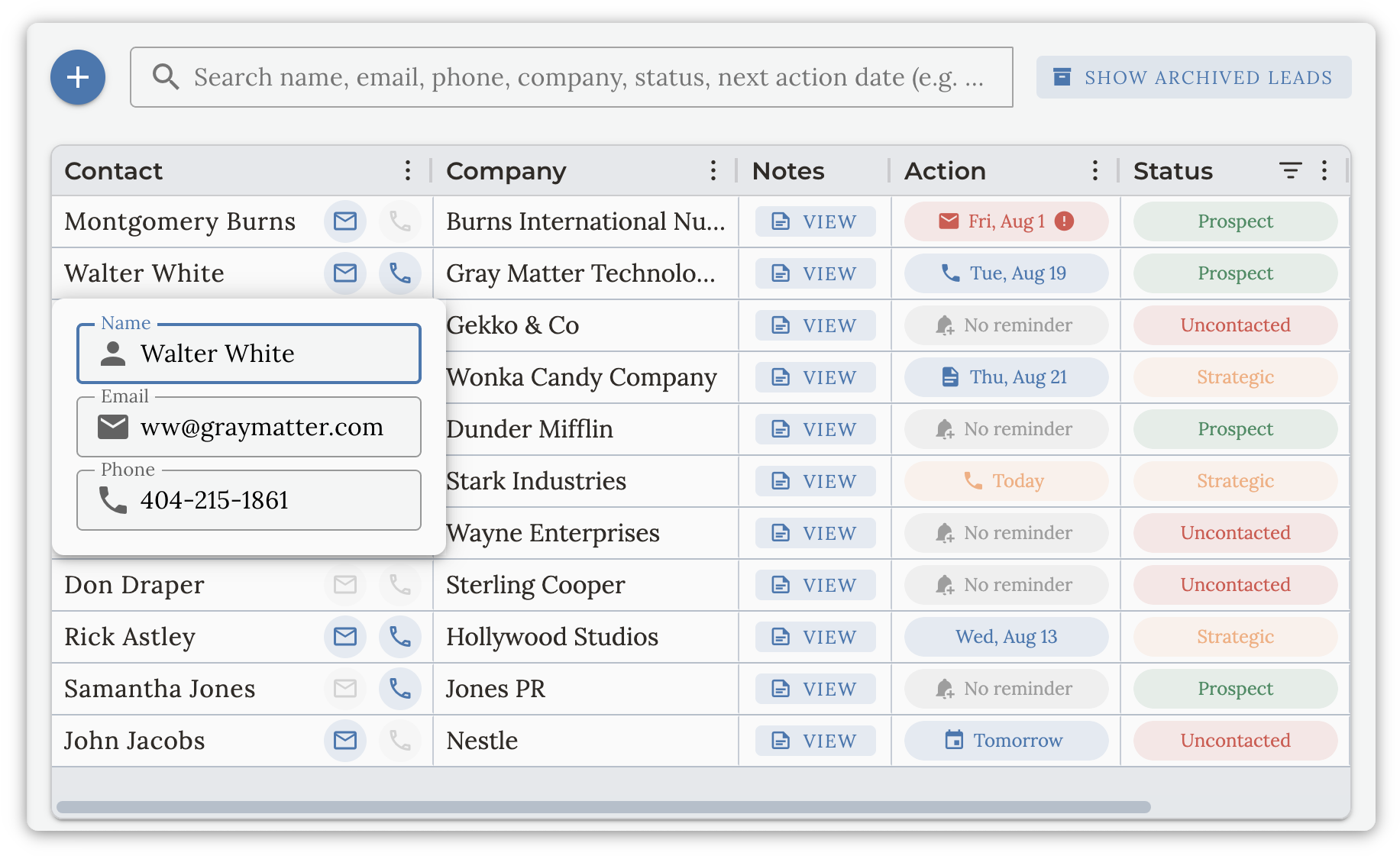This screenshot has width=1400, height=856.
Task: Click the search leads input field
Action: click(588, 77)
